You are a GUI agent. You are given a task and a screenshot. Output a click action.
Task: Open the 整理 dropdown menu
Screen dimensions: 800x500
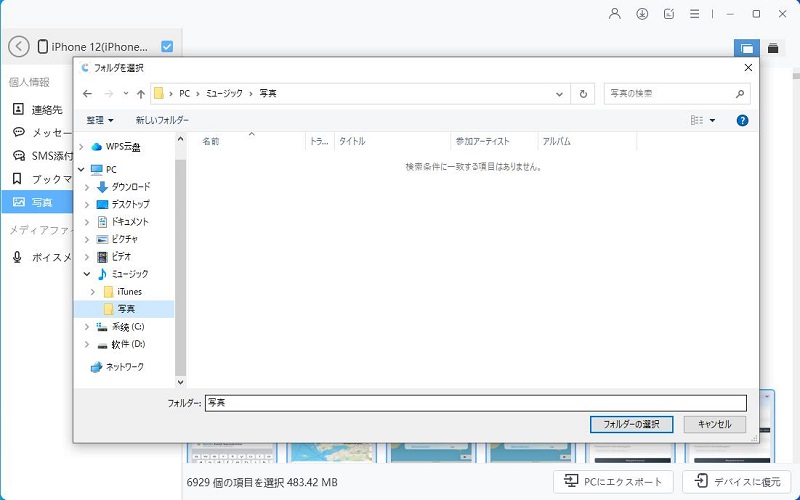100,120
